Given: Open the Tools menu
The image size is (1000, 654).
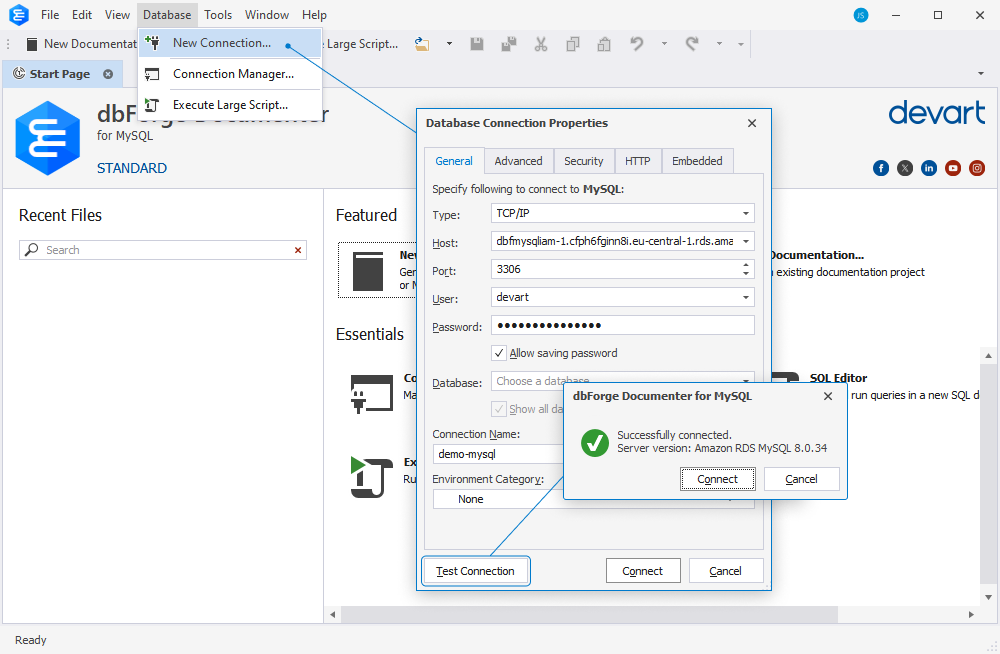Looking at the screenshot, I should [x=218, y=15].
